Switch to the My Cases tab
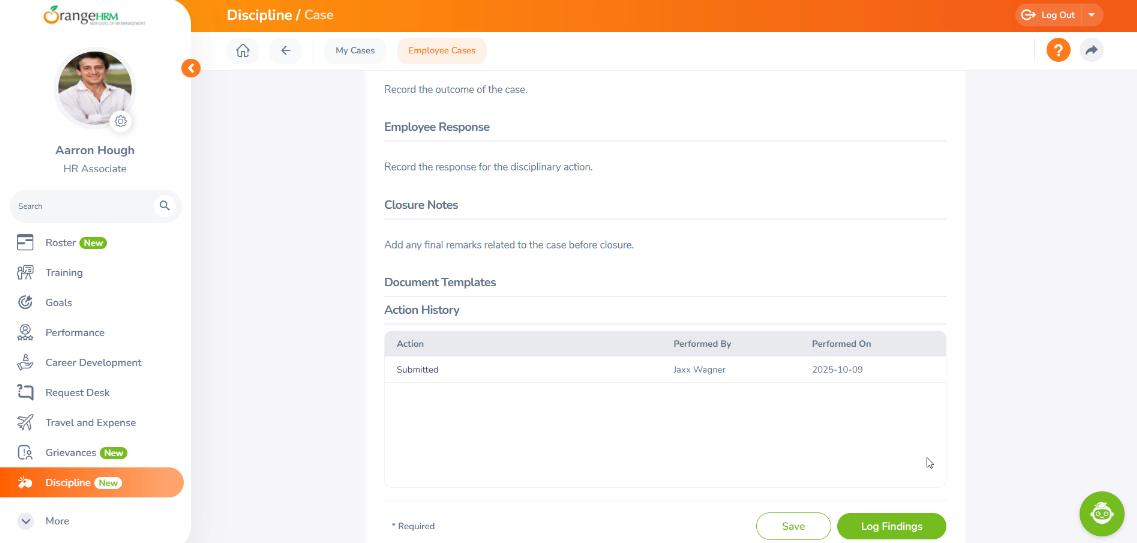The width and height of the screenshot is (1137, 543). 355,51
